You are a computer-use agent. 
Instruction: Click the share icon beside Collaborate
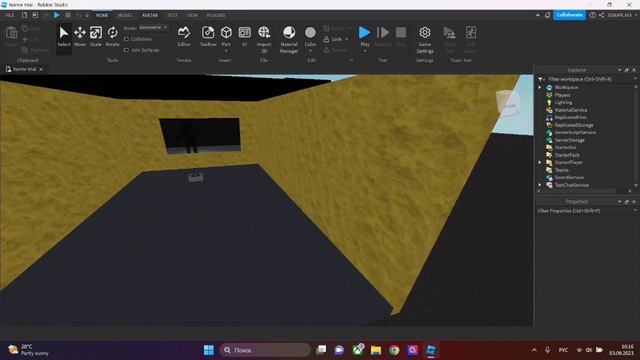(x=602, y=15)
